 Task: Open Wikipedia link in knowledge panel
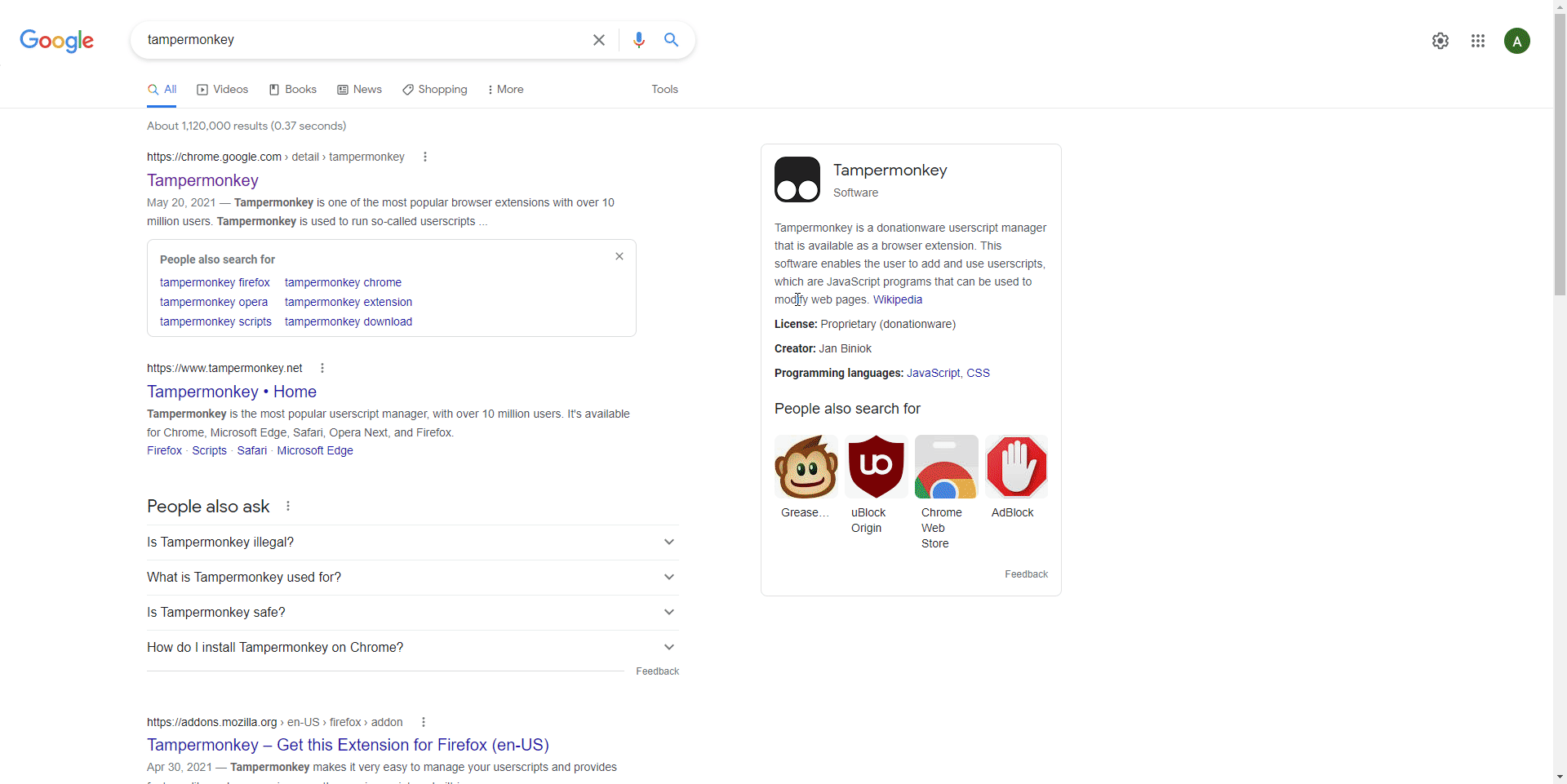[898, 300]
